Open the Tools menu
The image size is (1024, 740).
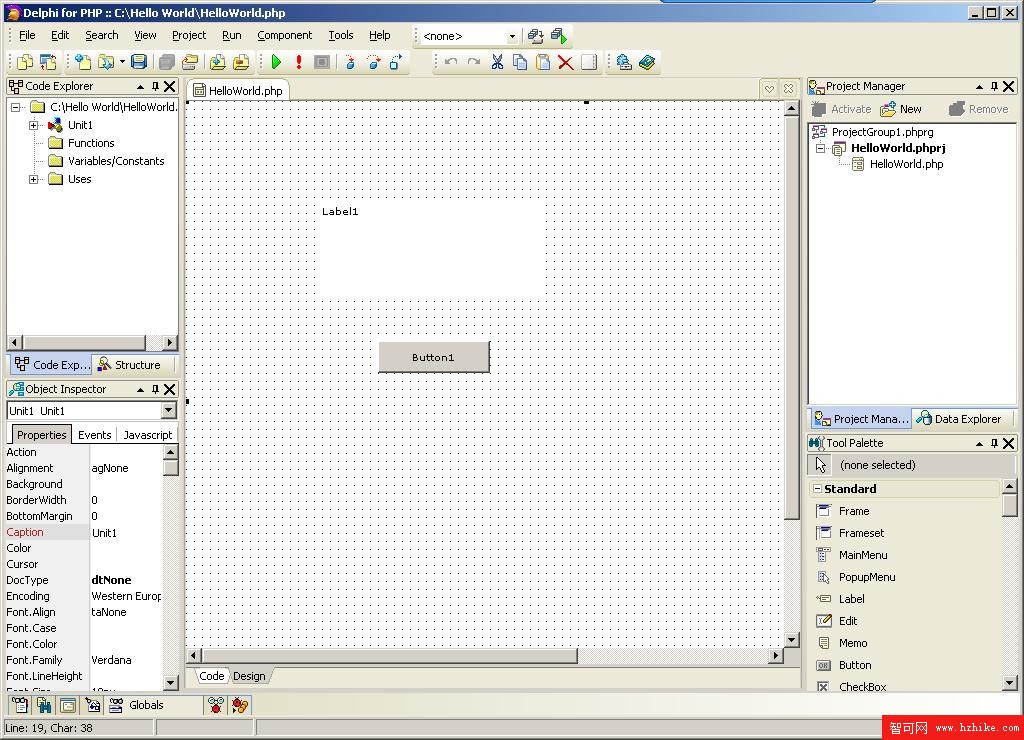pyautogui.click(x=341, y=35)
